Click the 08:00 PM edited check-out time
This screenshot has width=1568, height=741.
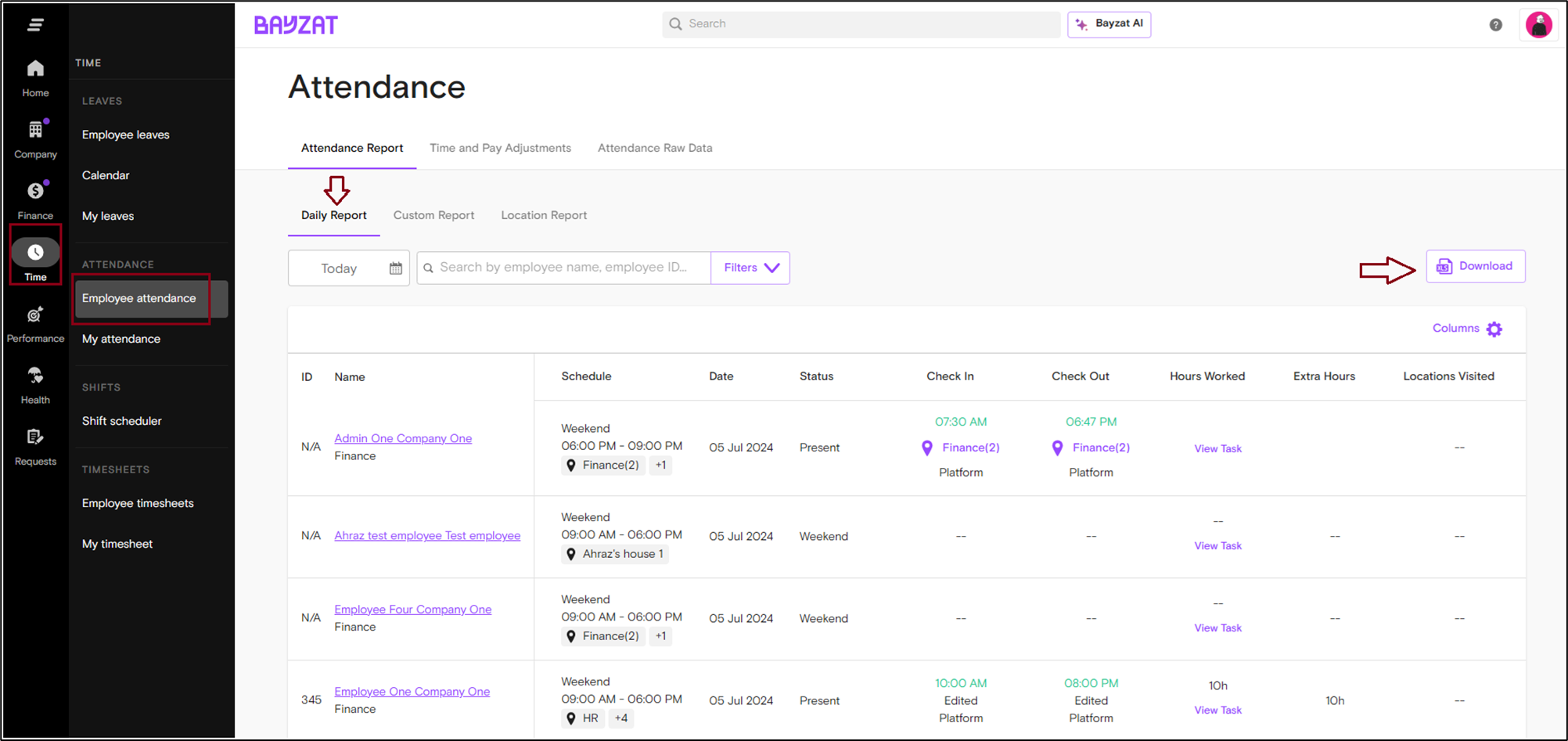point(1091,683)
